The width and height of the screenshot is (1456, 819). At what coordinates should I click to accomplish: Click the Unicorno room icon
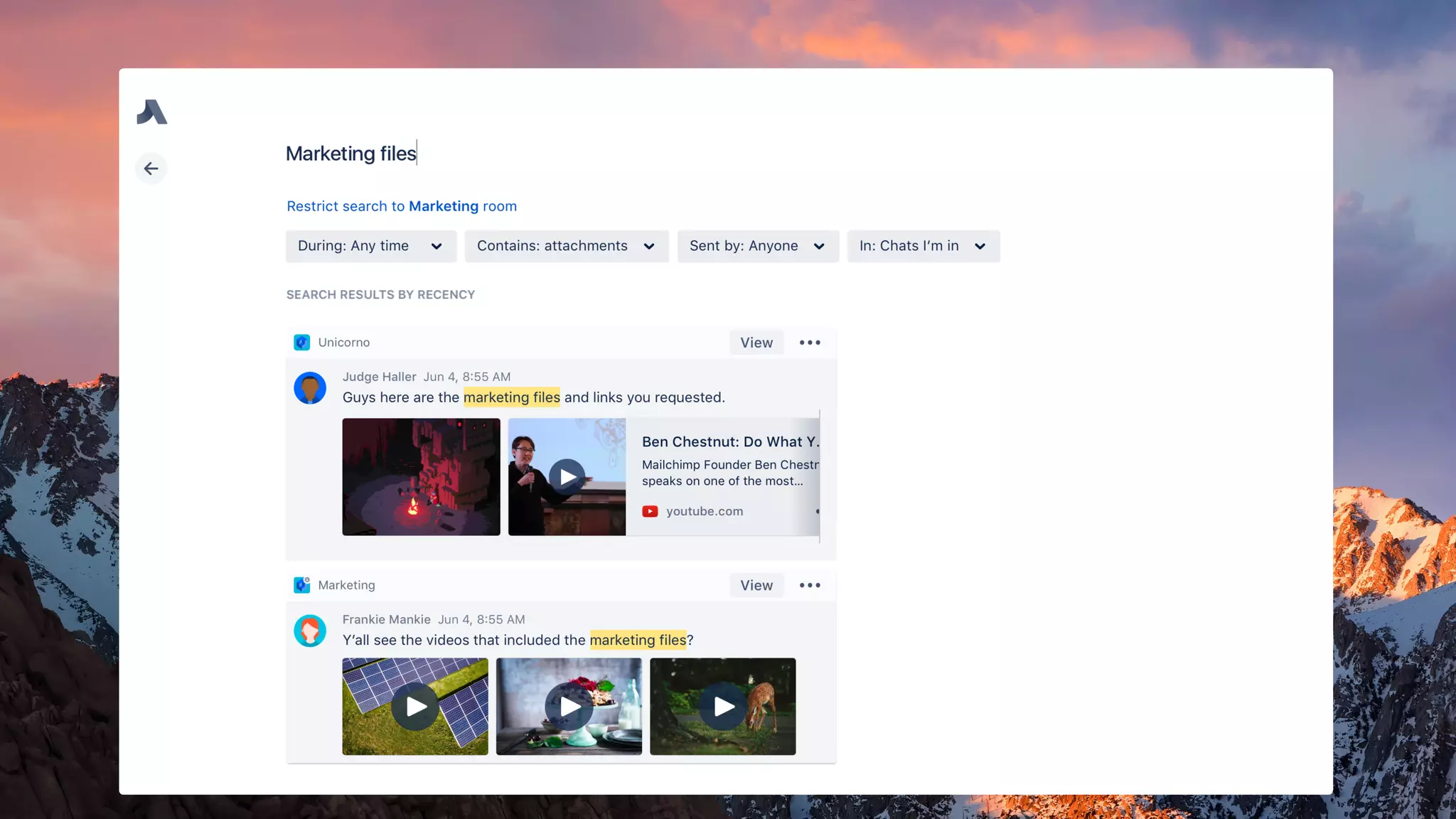click(x=301, y=343)
